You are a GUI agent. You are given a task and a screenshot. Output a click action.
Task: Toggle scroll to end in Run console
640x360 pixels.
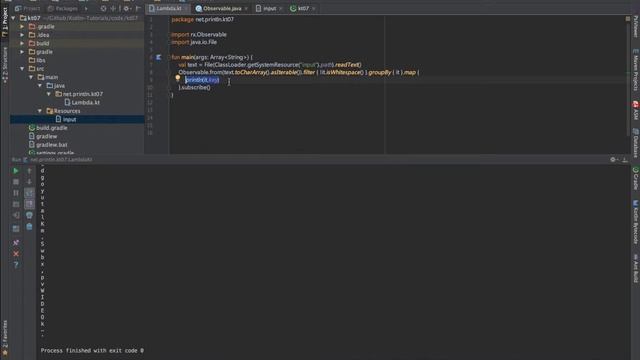click(29, 204)
